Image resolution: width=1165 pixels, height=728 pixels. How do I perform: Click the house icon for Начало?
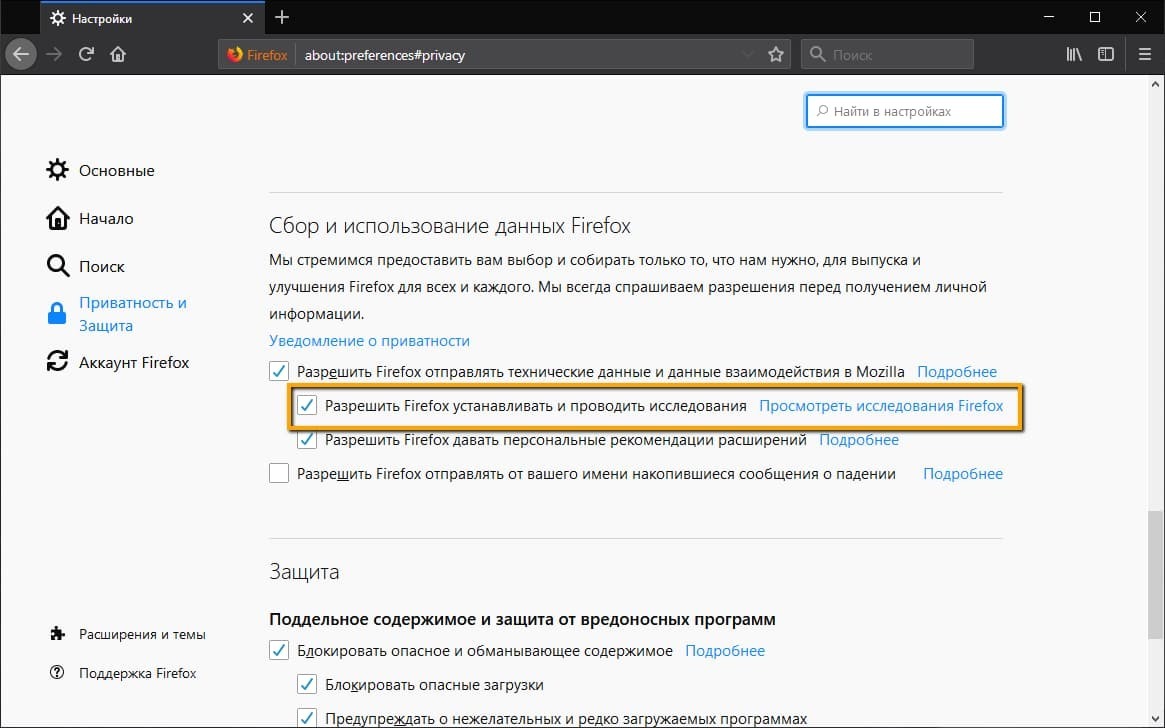point(57,218)
